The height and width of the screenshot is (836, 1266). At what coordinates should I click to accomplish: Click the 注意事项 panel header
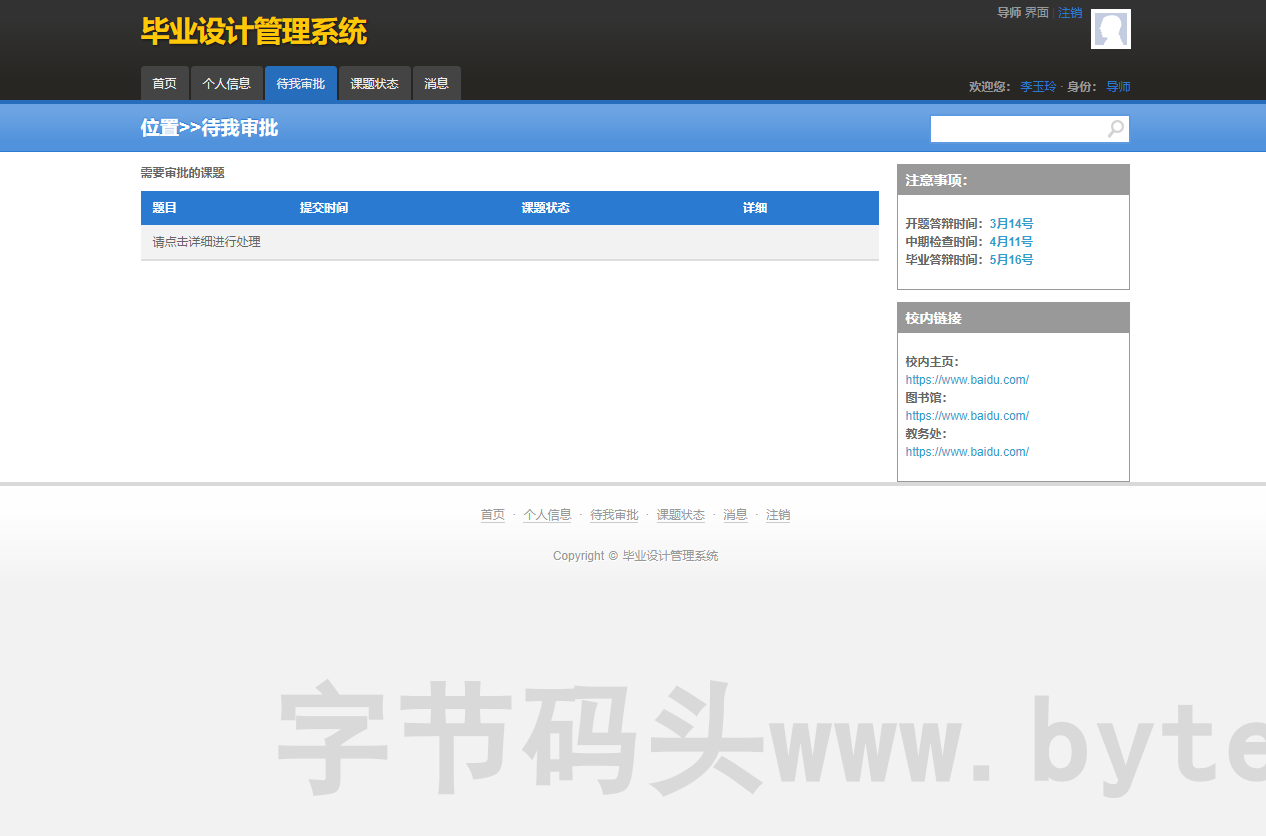pyautogui.click(x=1013, y=180)
